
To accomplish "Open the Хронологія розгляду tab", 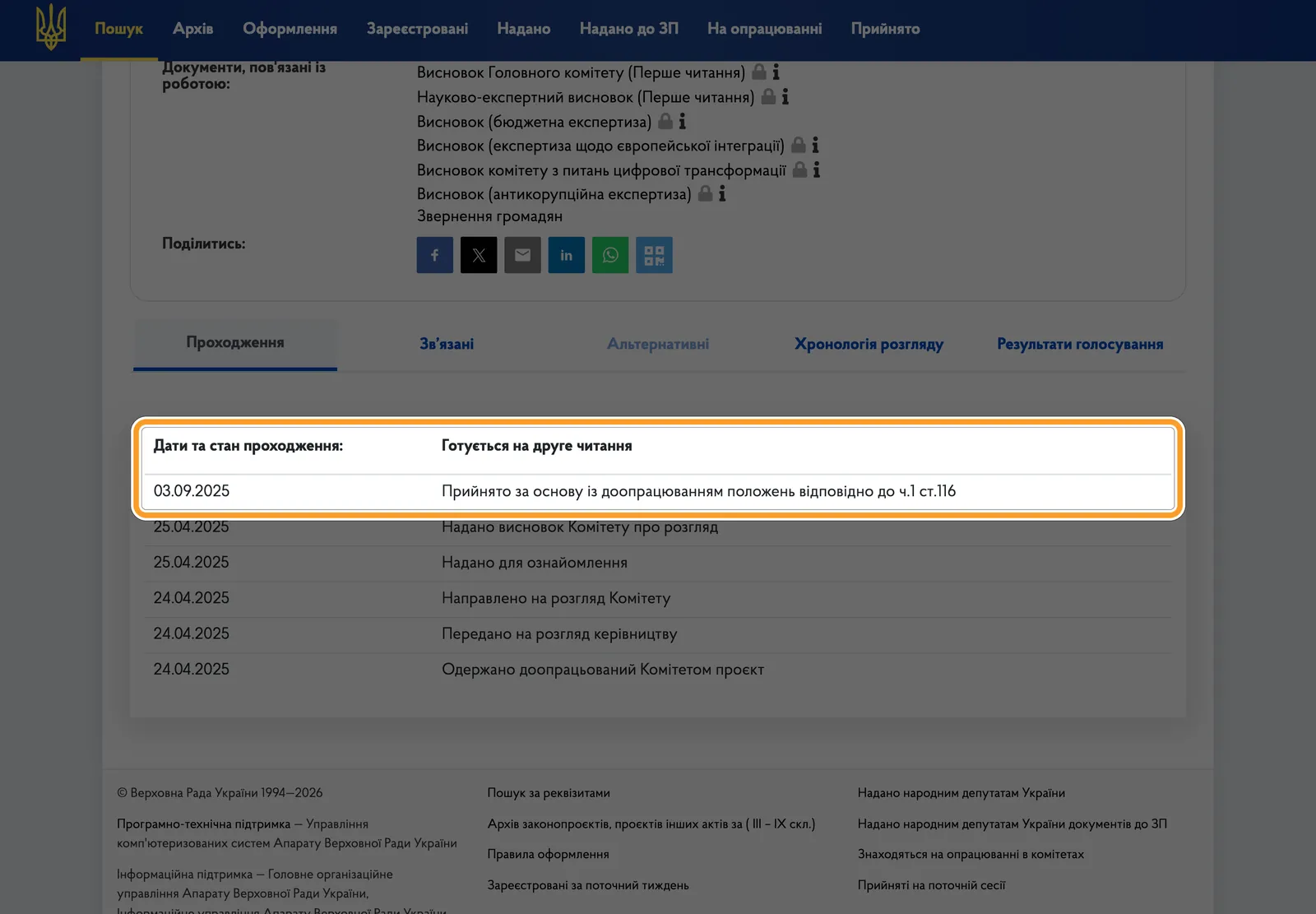I will click(869, 344).
